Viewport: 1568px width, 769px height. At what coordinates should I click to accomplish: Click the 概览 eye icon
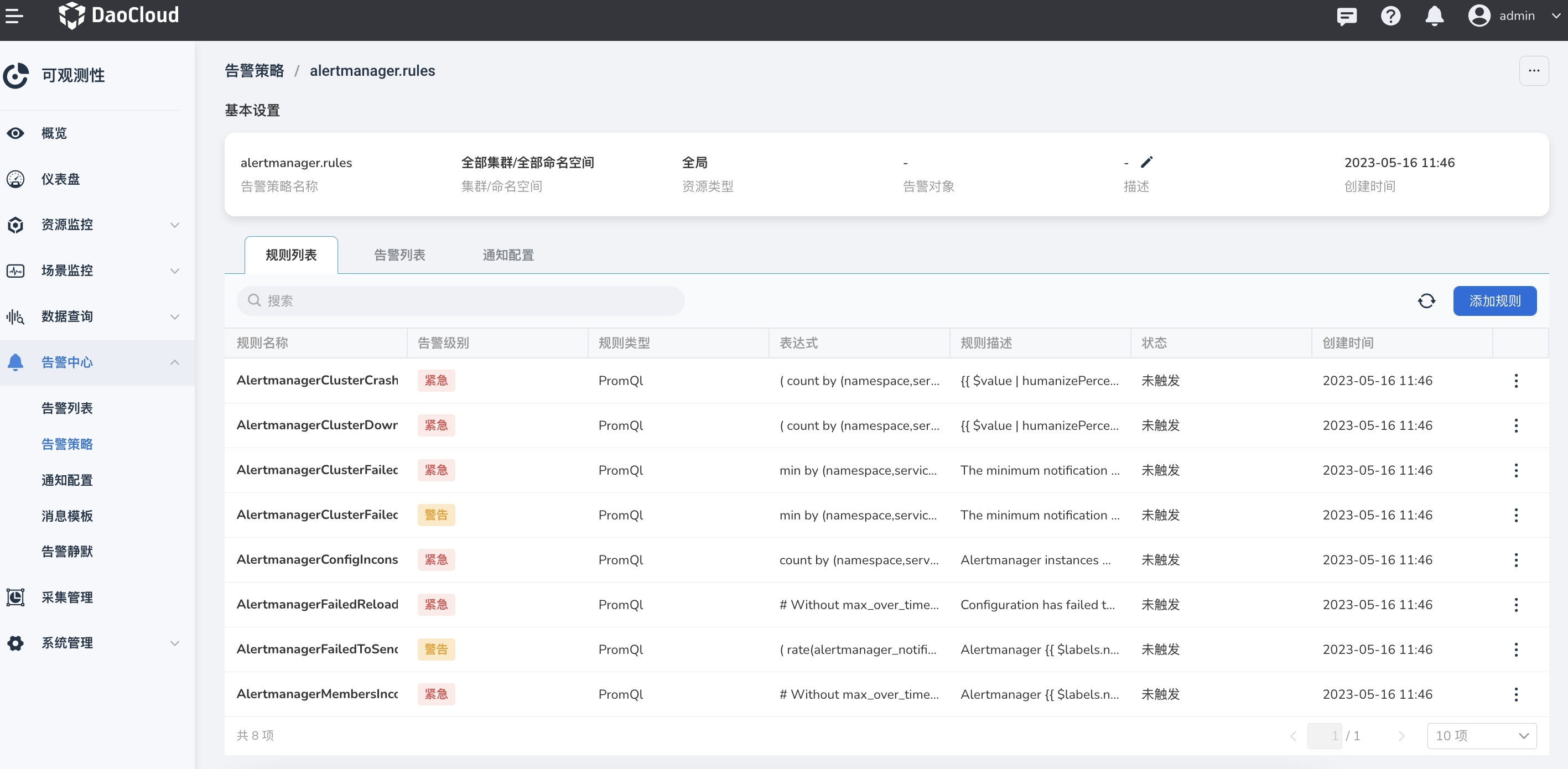click(16, 133)
